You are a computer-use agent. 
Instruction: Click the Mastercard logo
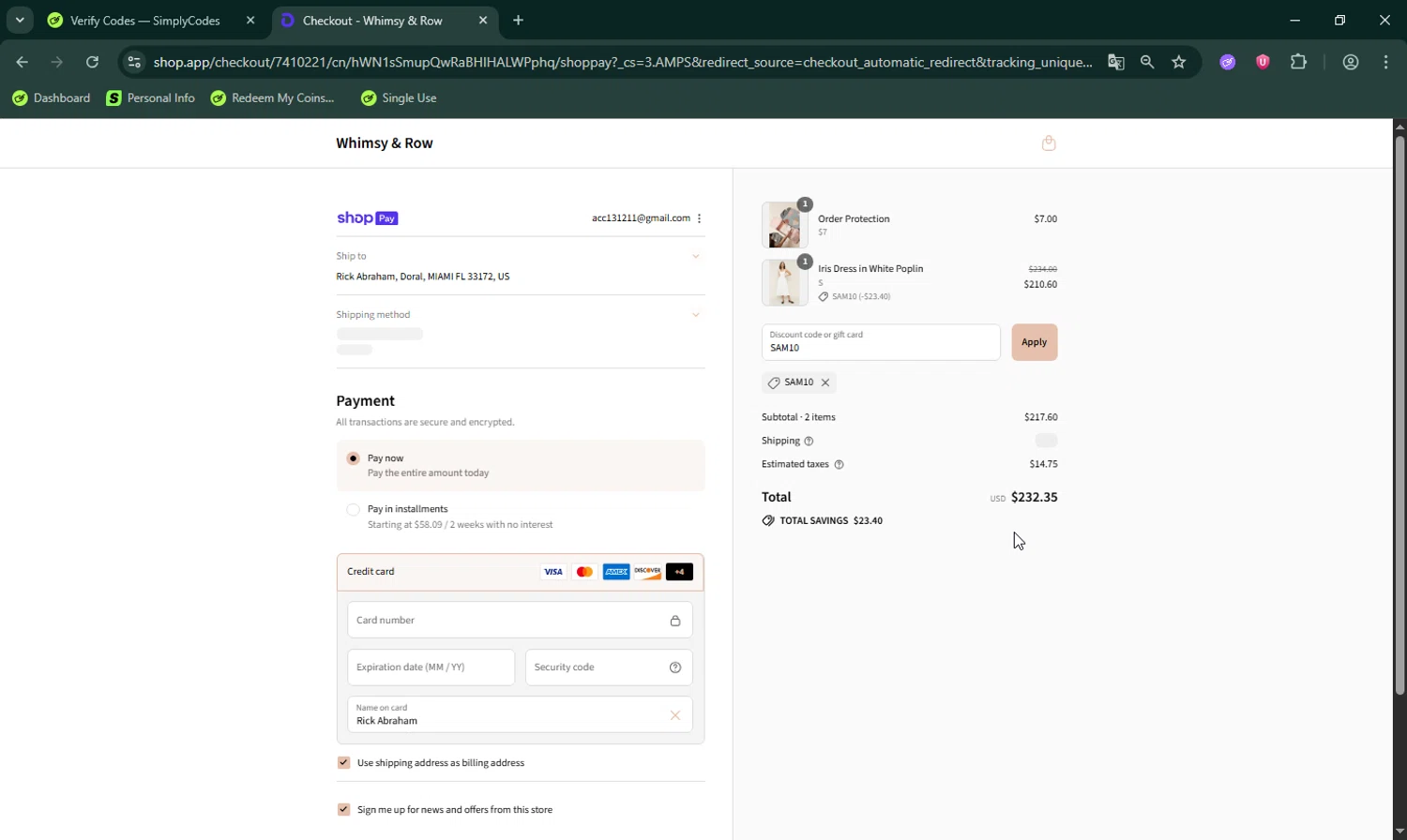[584, 572]
